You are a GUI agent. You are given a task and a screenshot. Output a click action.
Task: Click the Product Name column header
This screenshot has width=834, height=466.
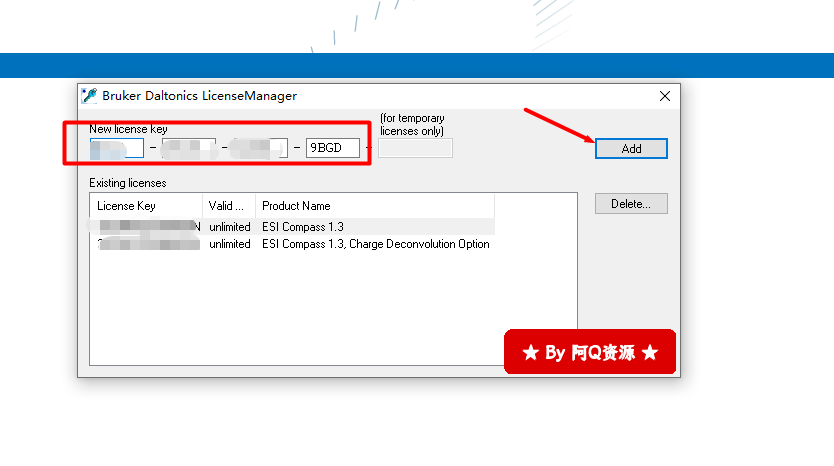tap(375, 206)
